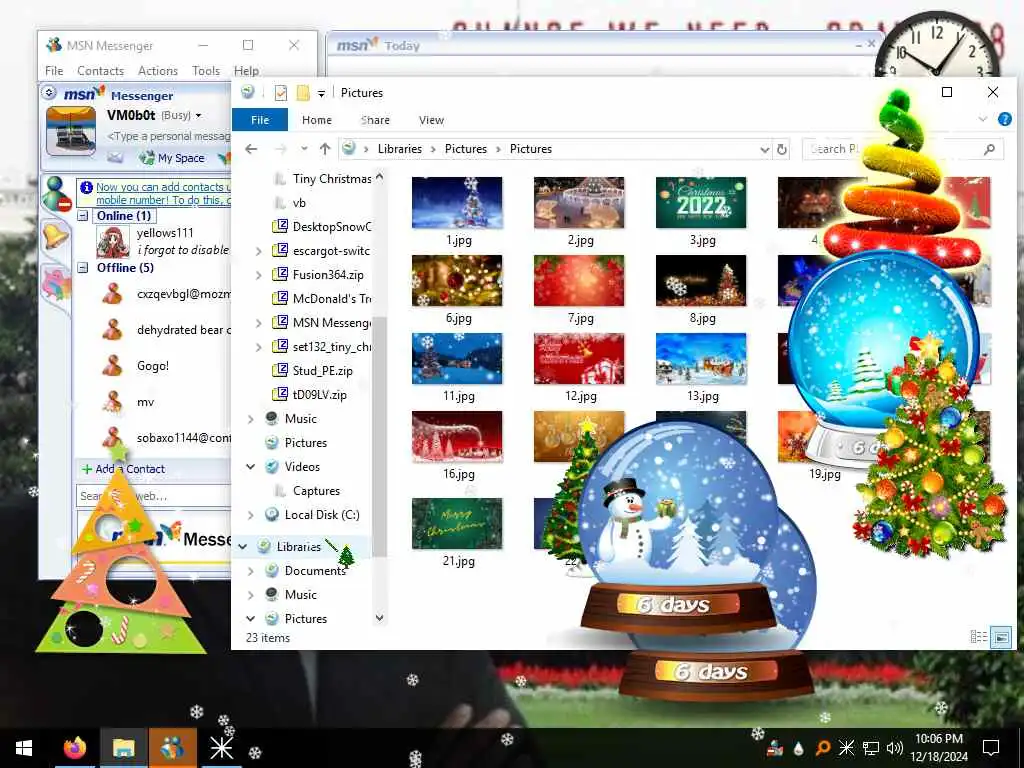The height and width of the screenshot is (768, 1024).
Task: Collapse the Libraries tree node
Action: click(243, 547)
